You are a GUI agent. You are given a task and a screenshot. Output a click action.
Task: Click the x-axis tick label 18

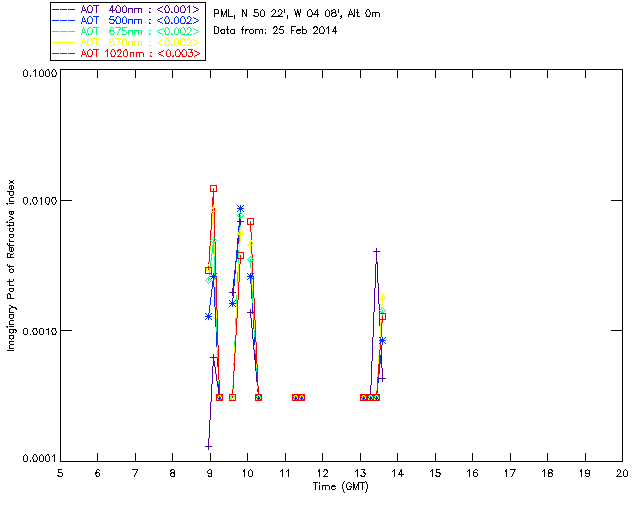pos(548,473)
